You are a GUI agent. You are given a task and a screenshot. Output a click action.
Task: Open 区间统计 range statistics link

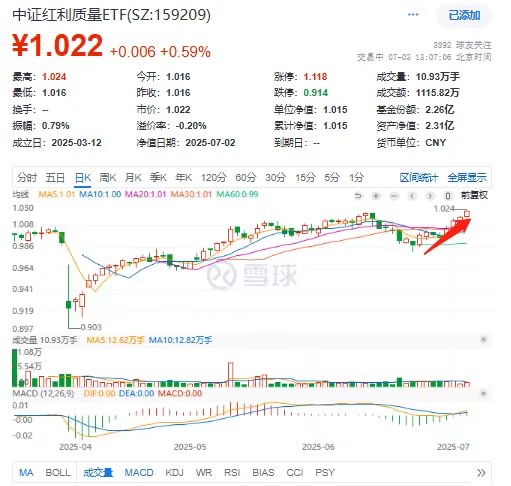(419, 177)
